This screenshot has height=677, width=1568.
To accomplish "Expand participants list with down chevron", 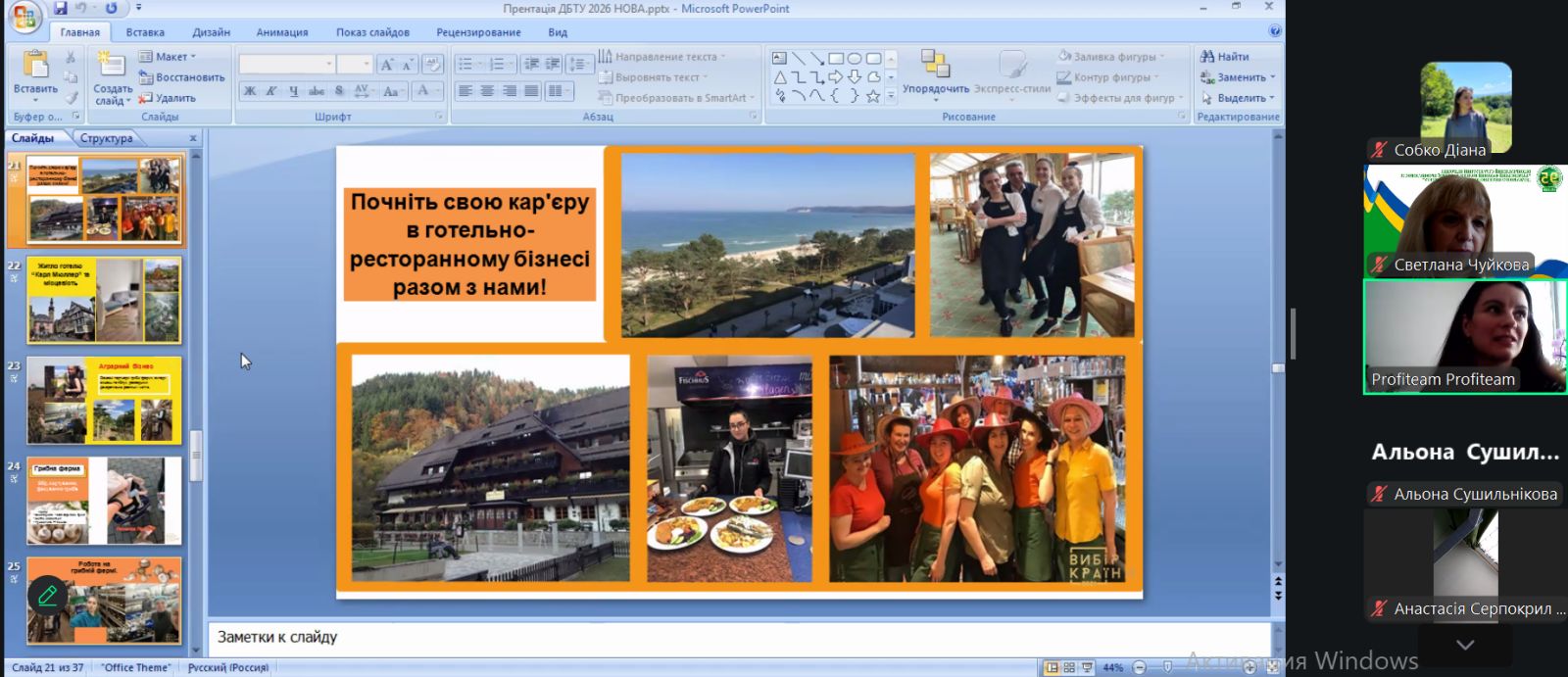I will [1464, 645].
